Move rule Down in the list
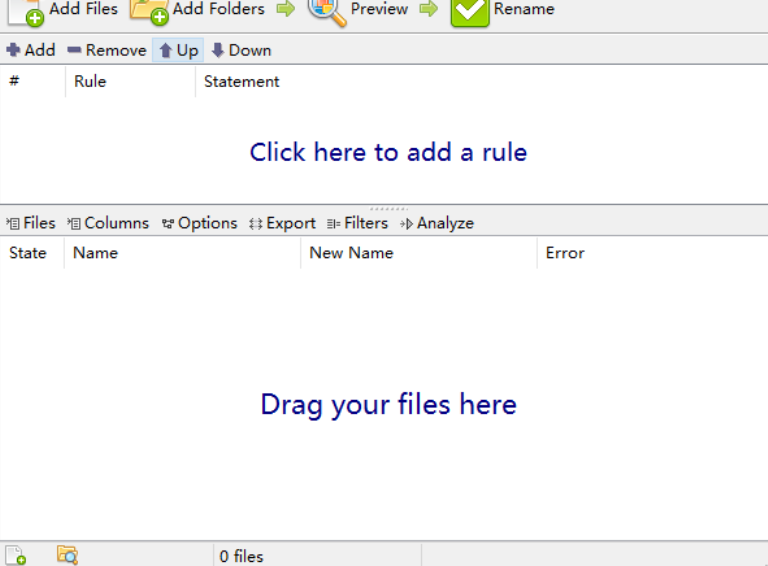This screenshot has width=768, height=566. [x=241, y=50]
